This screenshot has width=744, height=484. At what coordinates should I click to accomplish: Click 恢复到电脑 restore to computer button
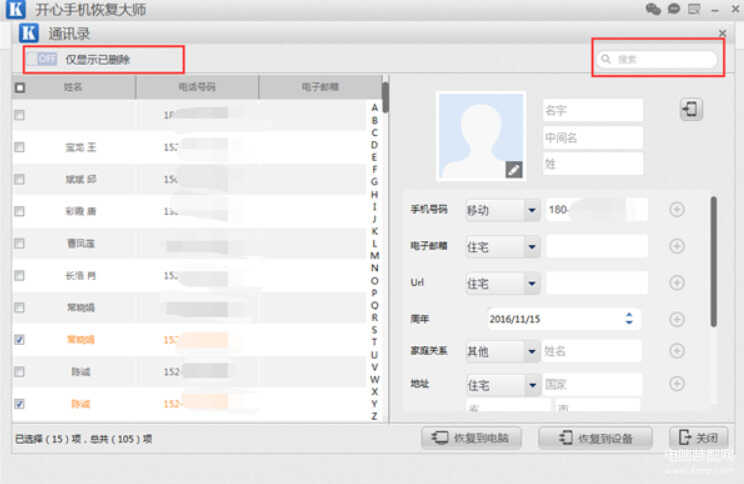pyautogui.click(x=471, y=437)
